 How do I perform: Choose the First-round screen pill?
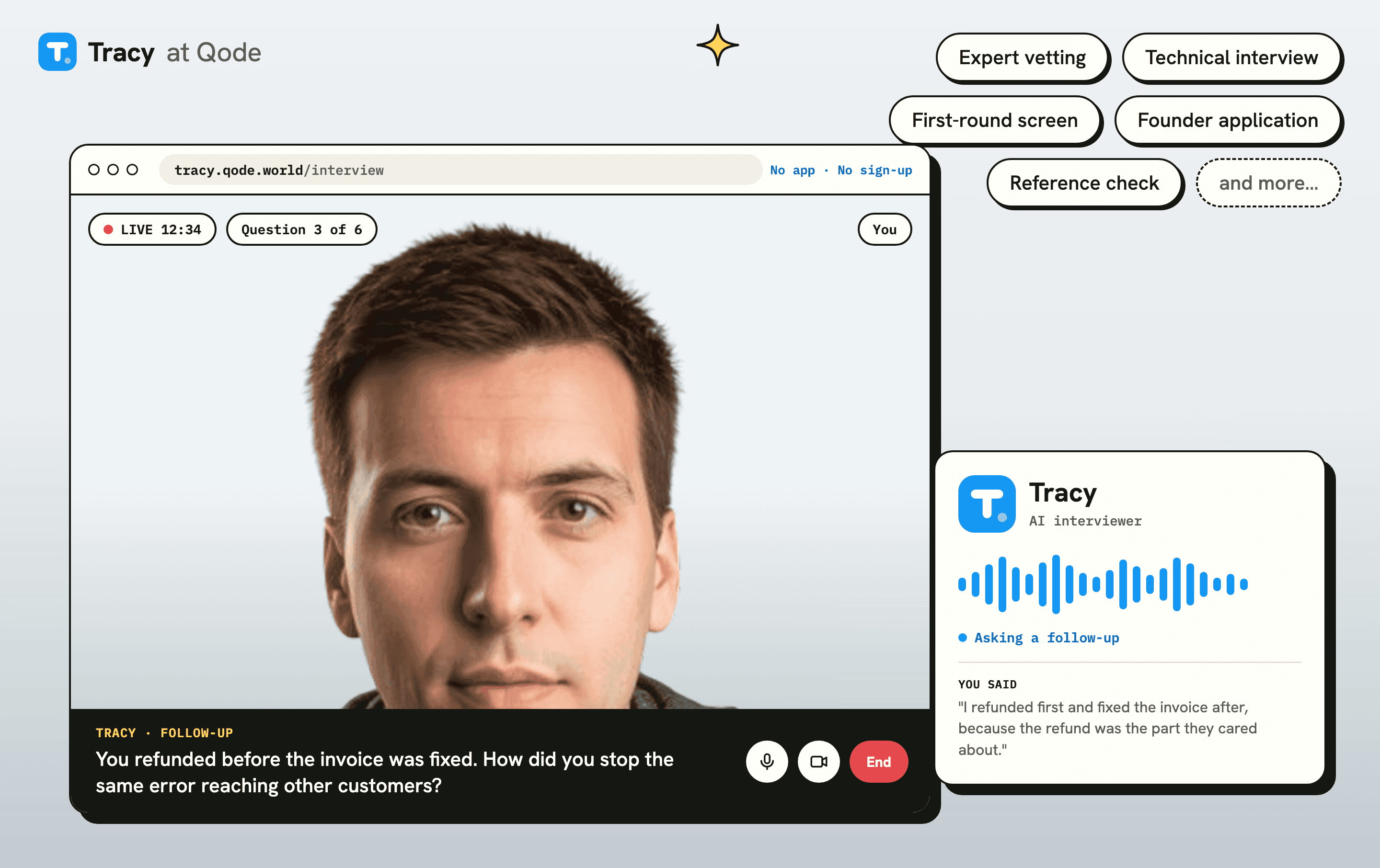pos(994,120)
